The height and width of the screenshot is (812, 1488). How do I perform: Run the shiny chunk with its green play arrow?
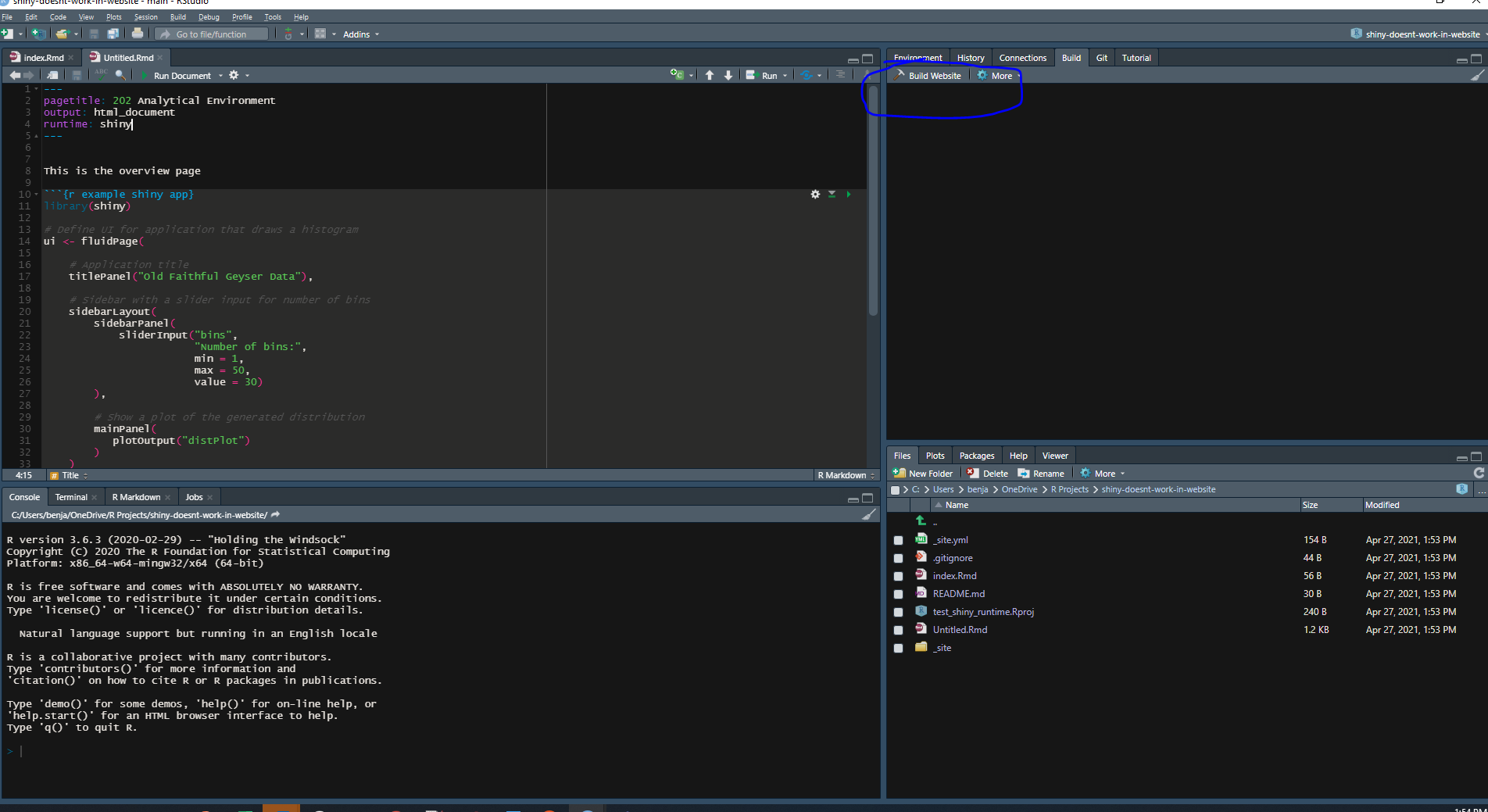[x=849, y=194]
